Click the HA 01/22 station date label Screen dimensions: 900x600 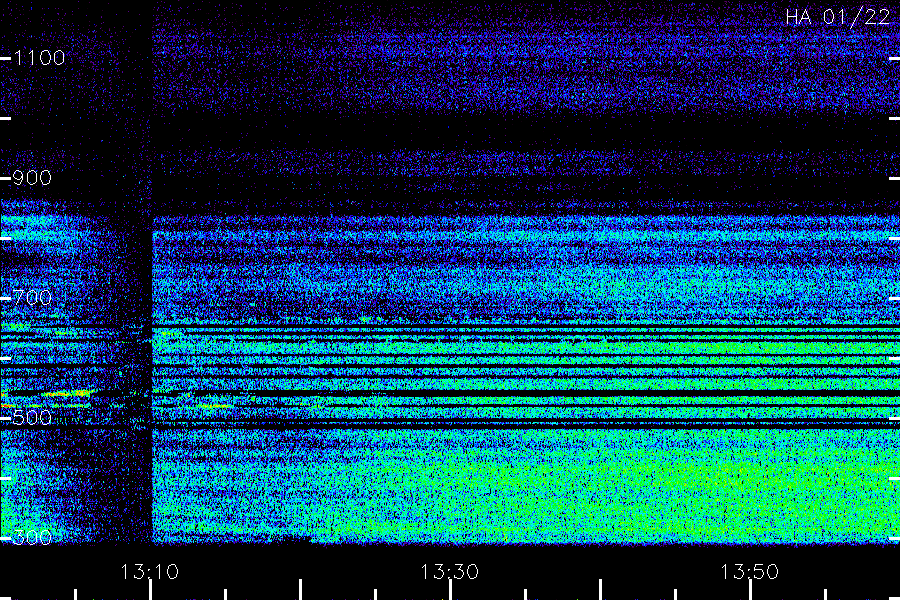[x=837, y=17]
